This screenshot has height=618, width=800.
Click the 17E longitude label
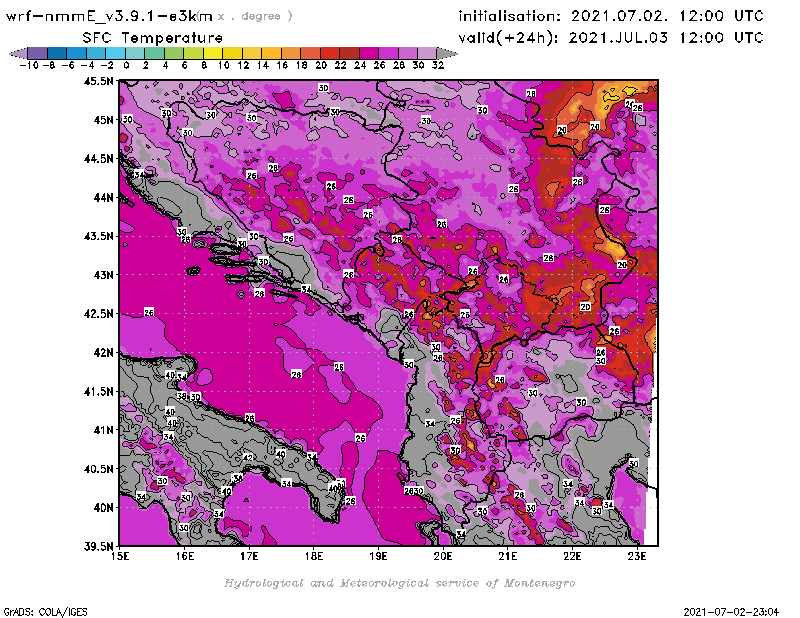(249, 556)
